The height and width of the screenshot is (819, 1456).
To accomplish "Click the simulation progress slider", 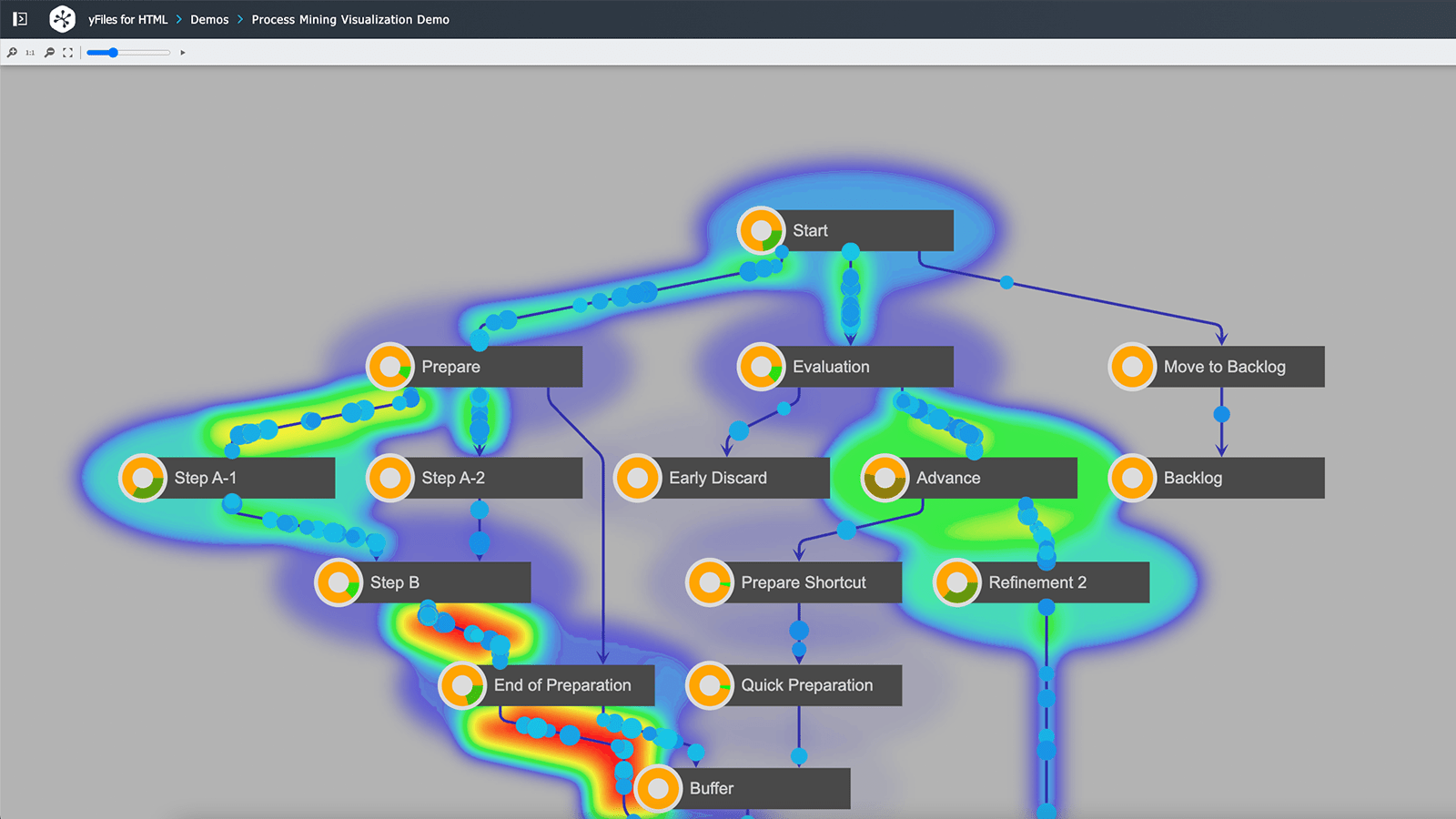I will click(x=128, y=53).
